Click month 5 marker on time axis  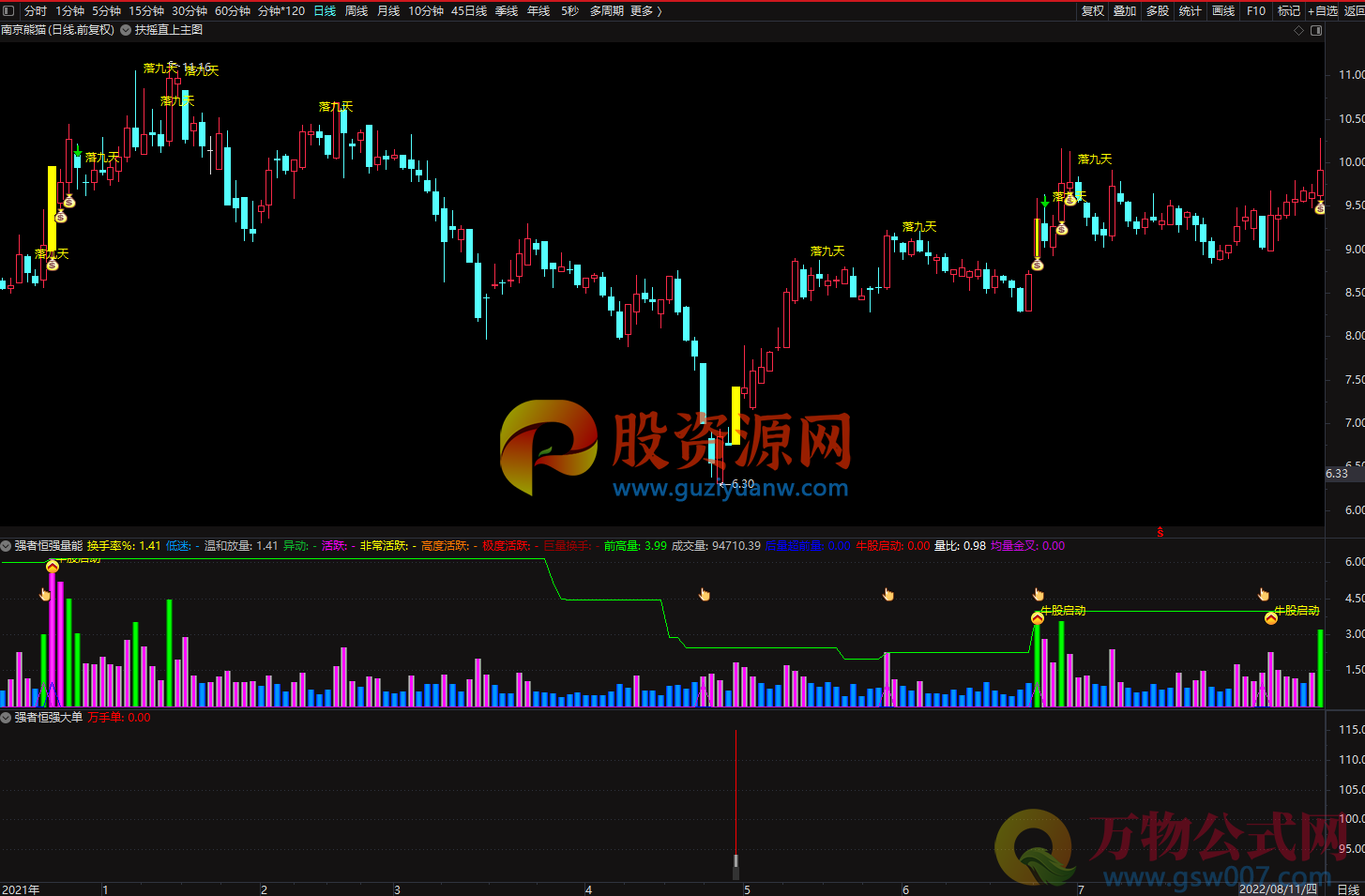click(747, 888)
